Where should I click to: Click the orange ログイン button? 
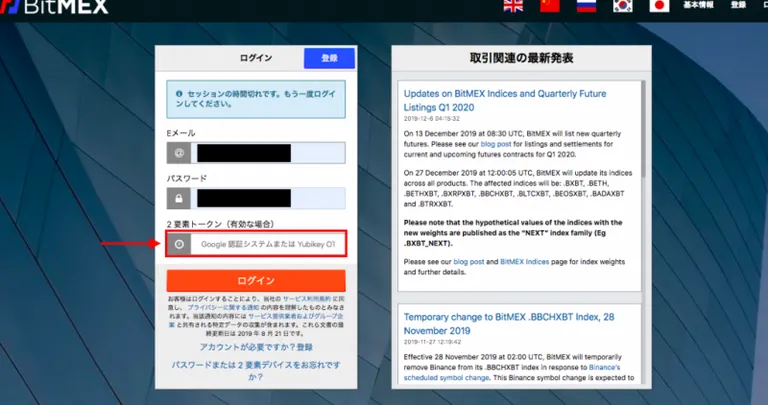click(x=256, y=281)
